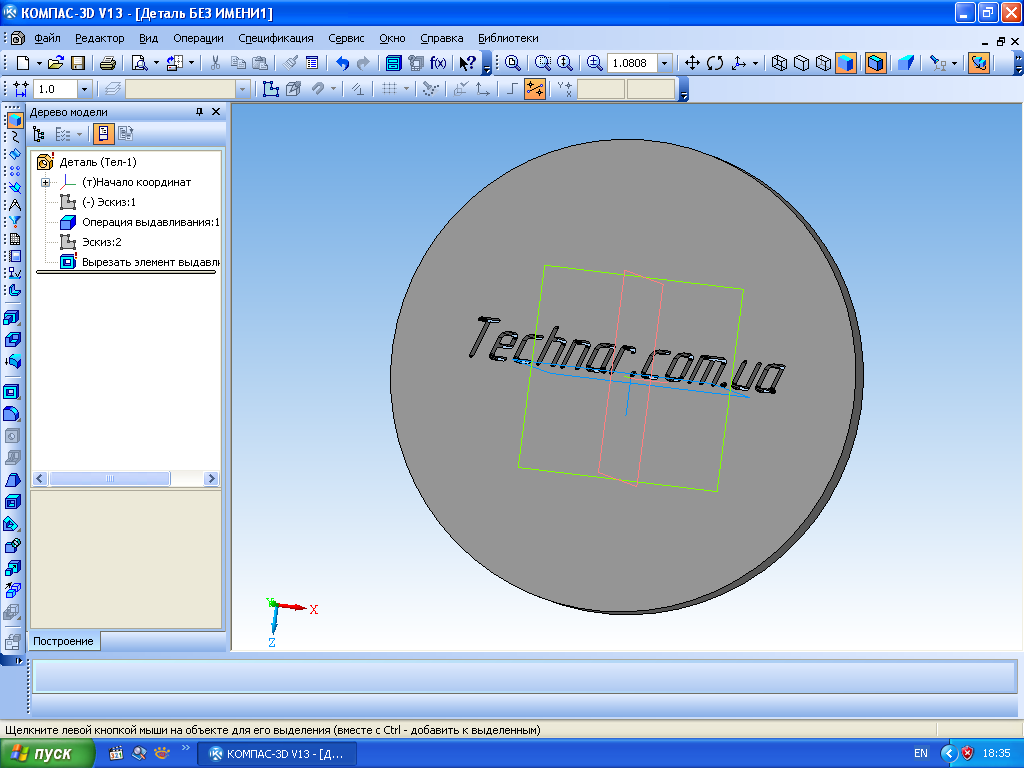Click the Windows пуск Start button
Image resolution: width=1024 pixels, height=768 pixels.
coord(46,754)
